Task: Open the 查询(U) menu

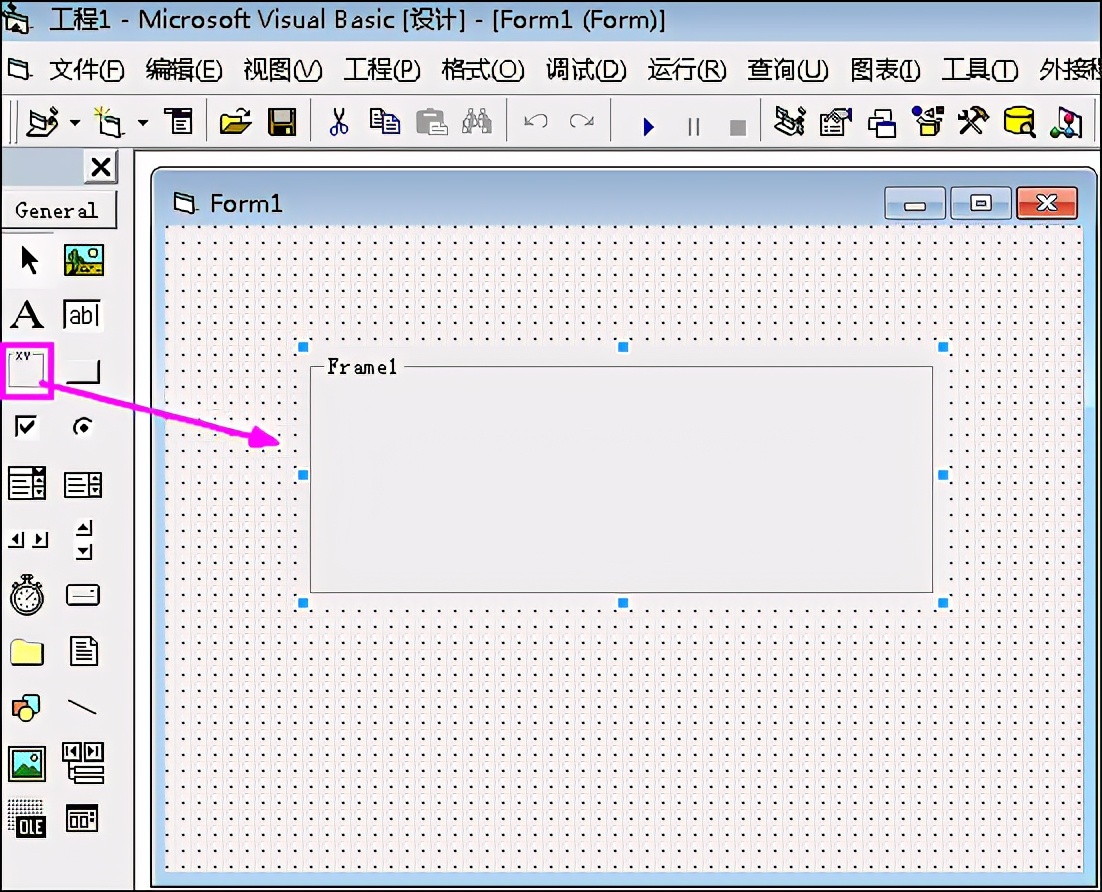Action: tap(788, 70)
